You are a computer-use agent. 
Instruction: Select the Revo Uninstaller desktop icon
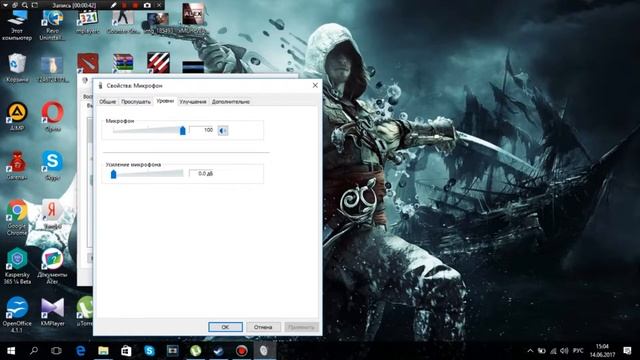coord(52,25)
